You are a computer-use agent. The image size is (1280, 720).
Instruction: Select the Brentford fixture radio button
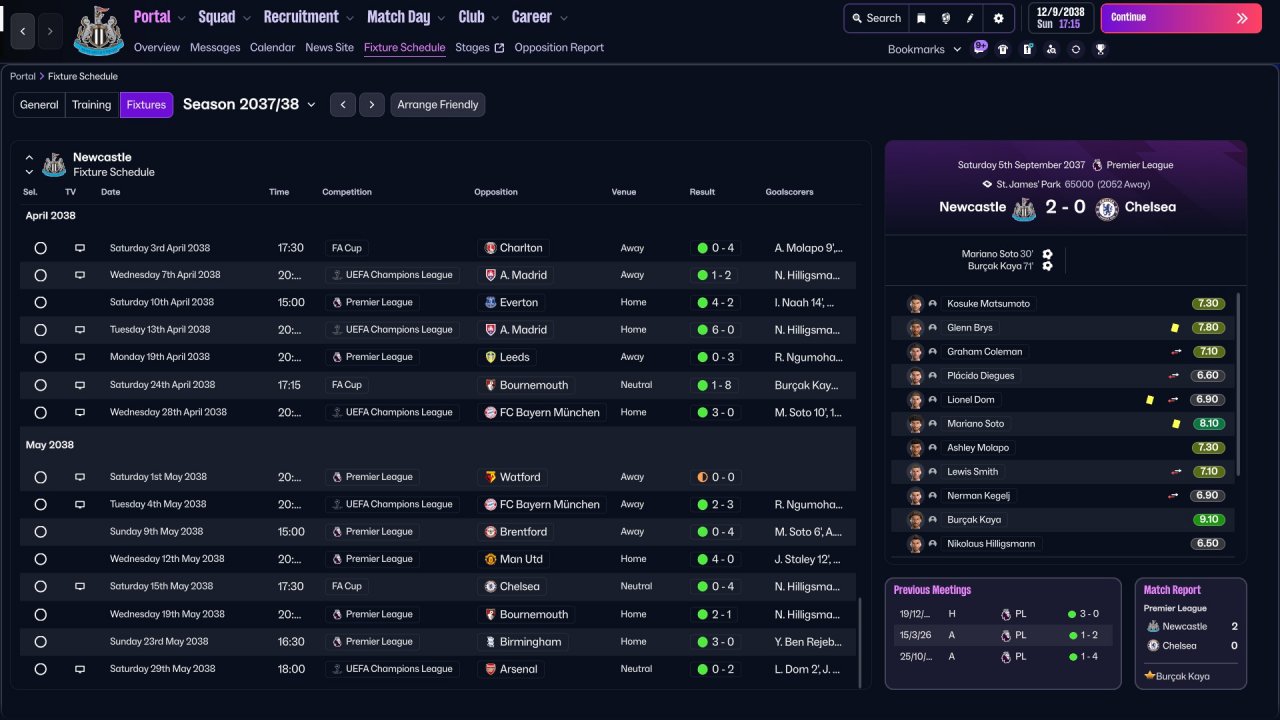[40, 532]
